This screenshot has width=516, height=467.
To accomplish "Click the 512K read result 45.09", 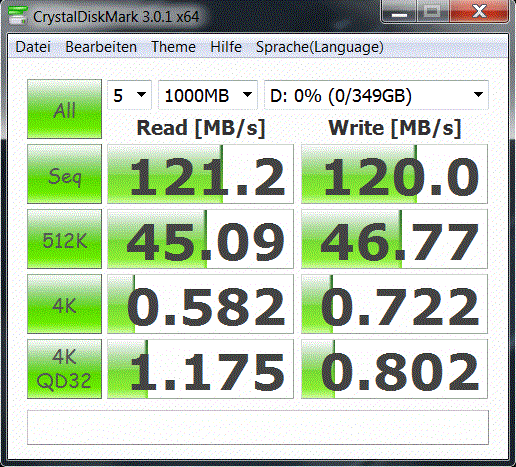I will click(x=200, y=239).
